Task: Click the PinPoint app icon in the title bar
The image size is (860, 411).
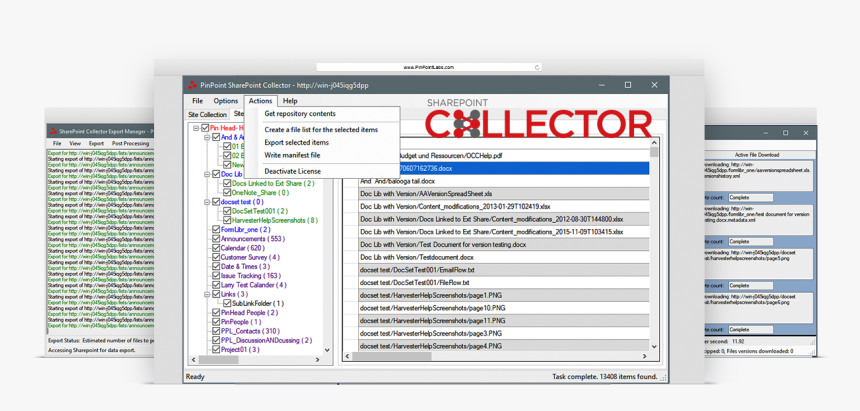Action: 192,85
